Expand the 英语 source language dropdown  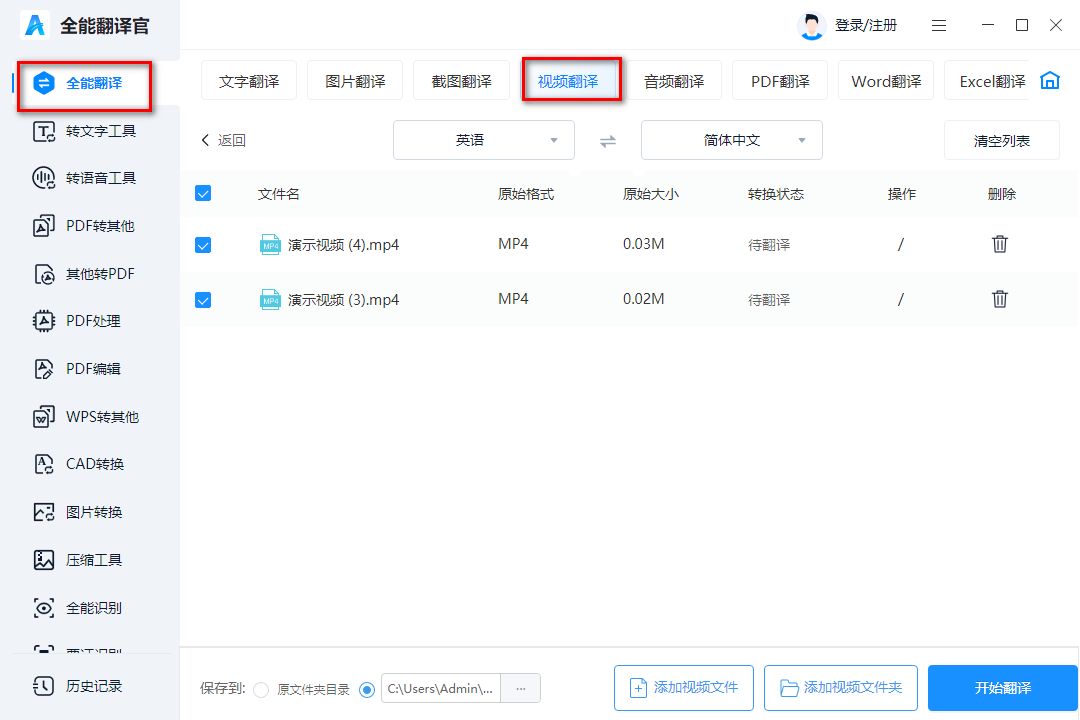(484, 141)
